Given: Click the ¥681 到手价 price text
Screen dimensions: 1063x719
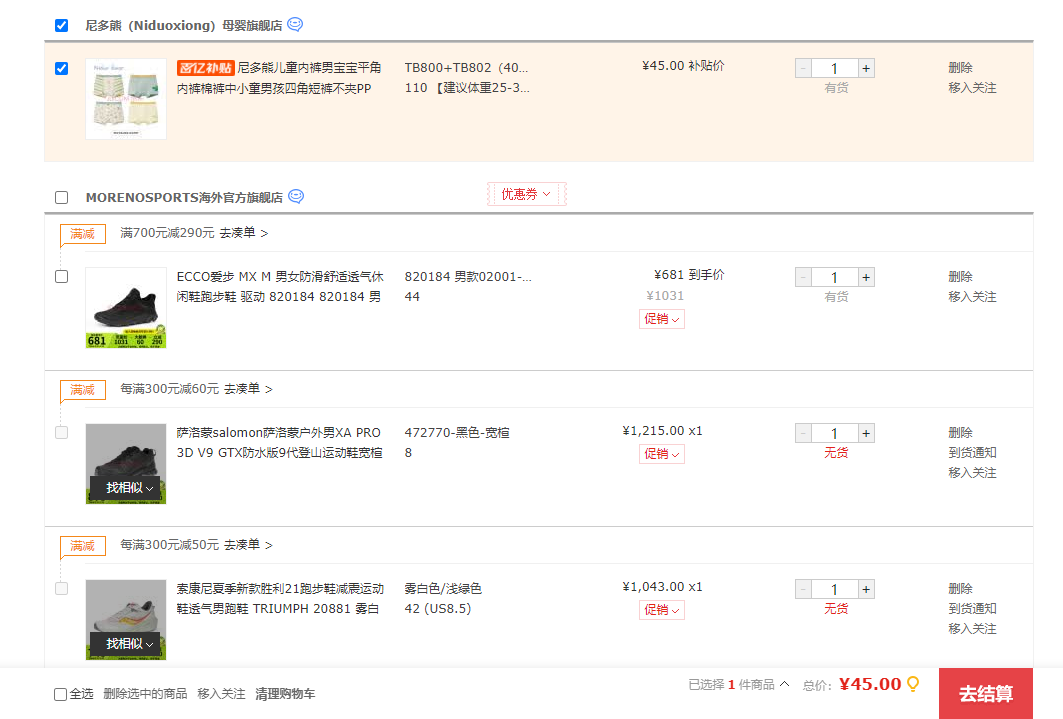Looking at the screenshot, I should click(x=689, y=274).
